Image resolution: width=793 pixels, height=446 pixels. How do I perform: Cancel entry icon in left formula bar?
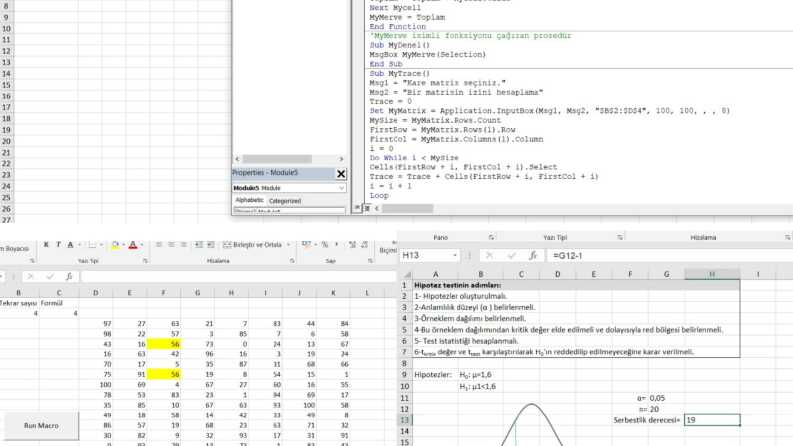click(x=30, y=277)
